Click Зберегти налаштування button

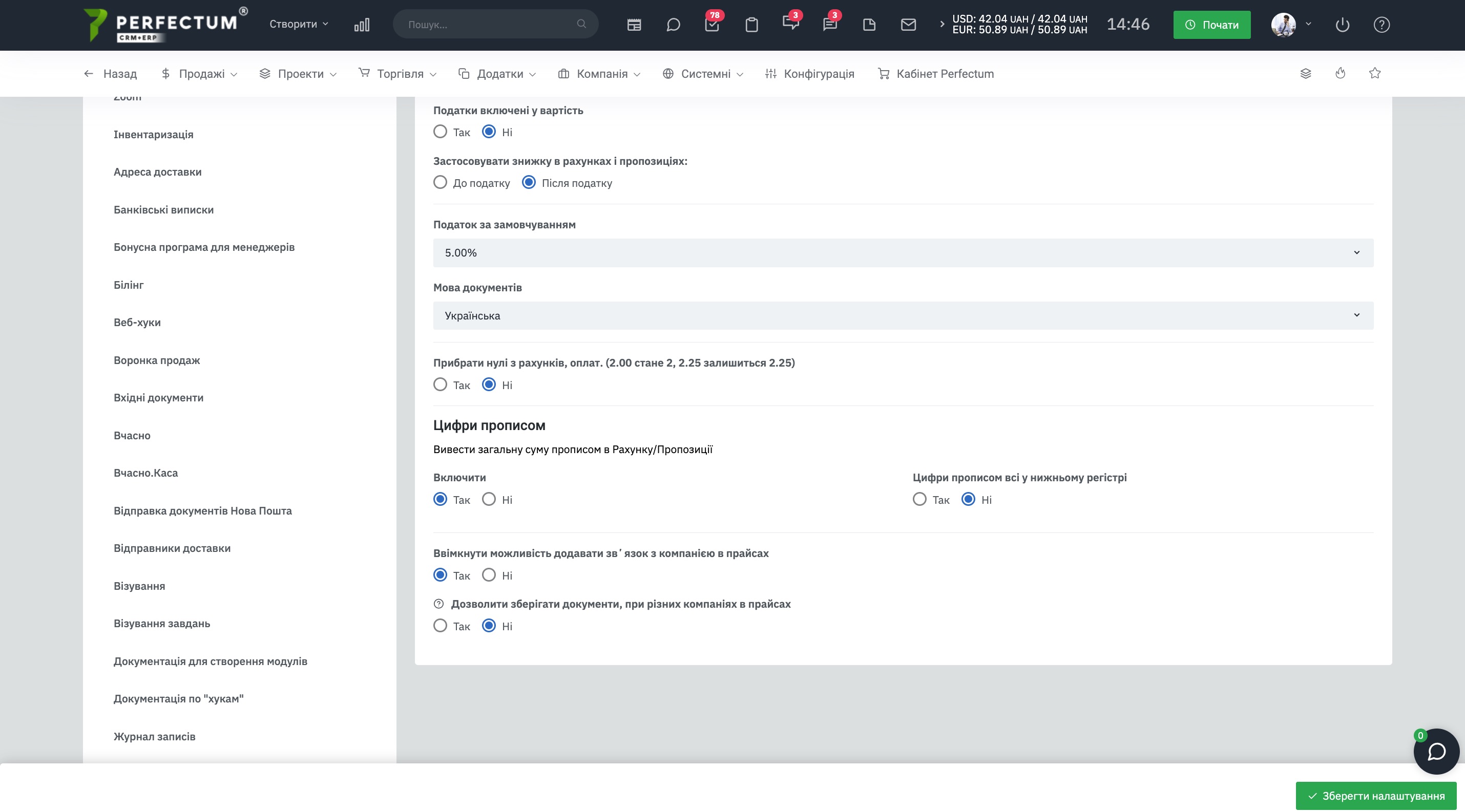1376,796
